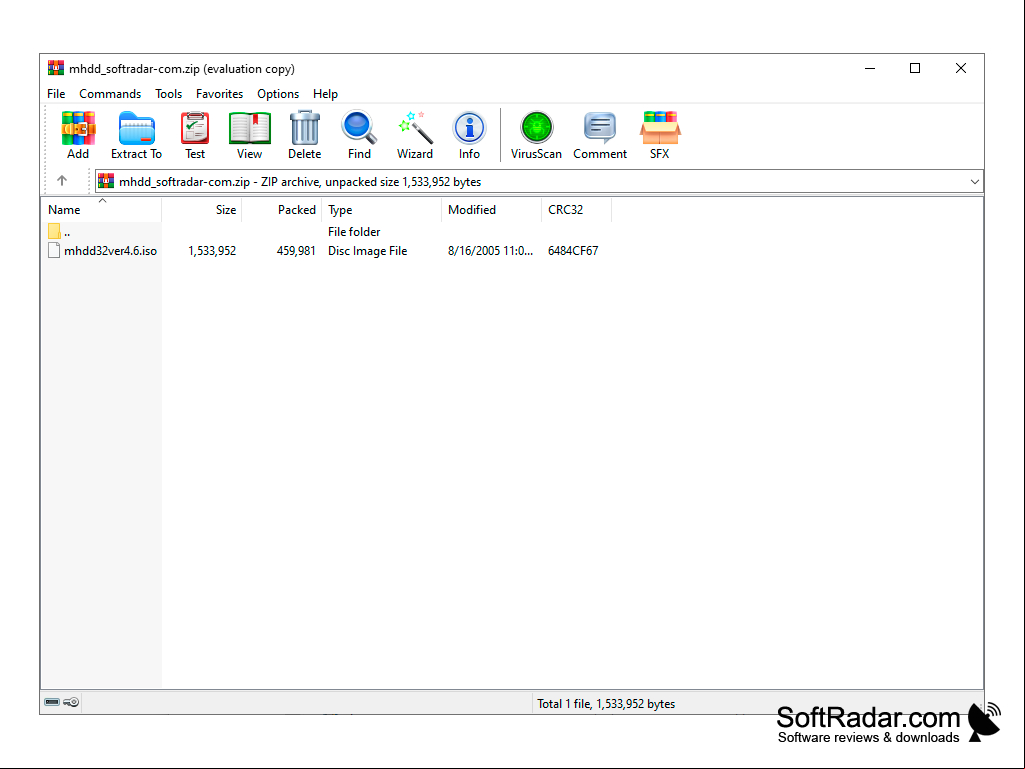This screenshot has width=1025, height=769.
Task: Sort by Type column header
Action: click(382, 210)
